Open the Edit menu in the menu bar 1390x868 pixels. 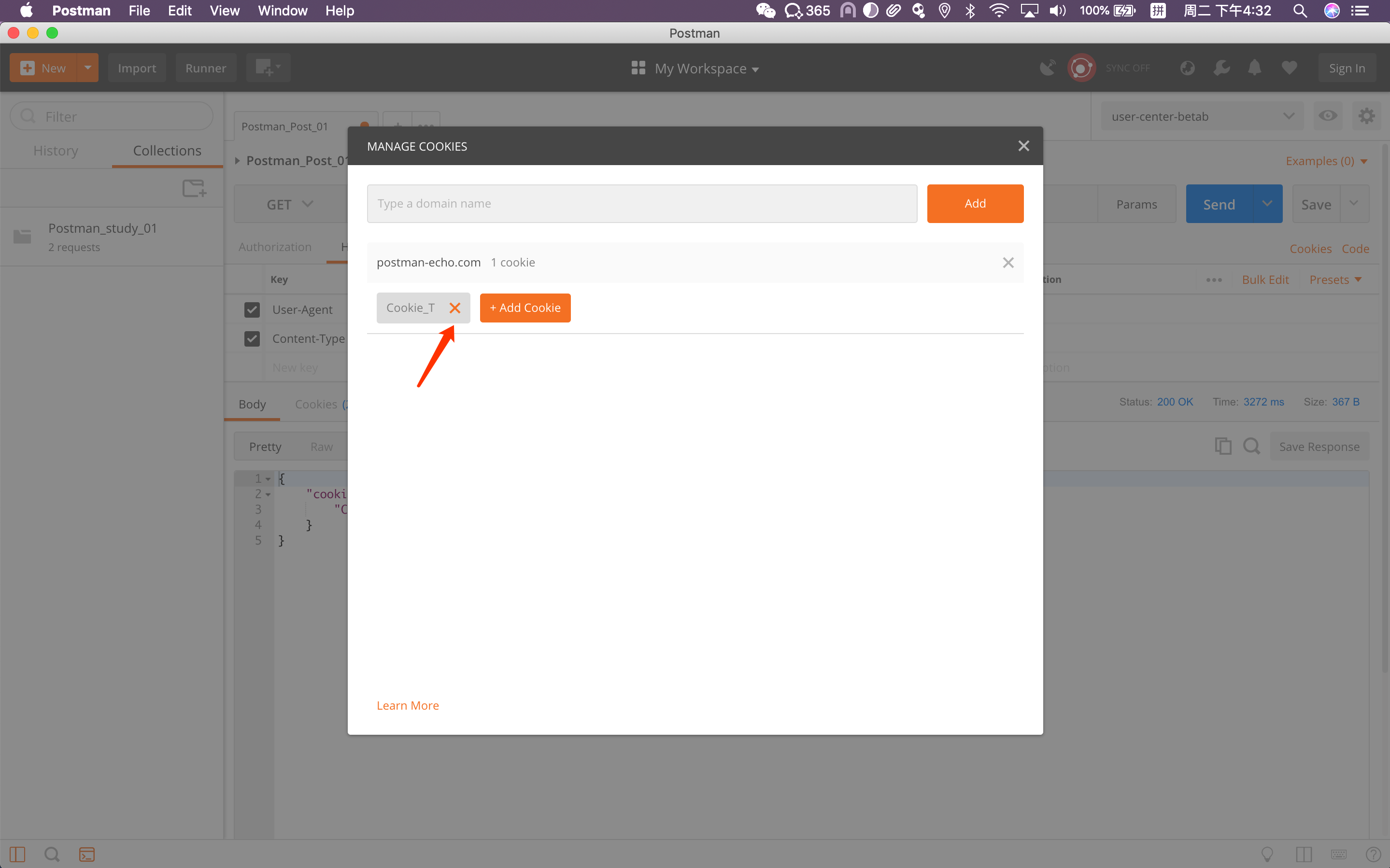click(x=180, y=10)
